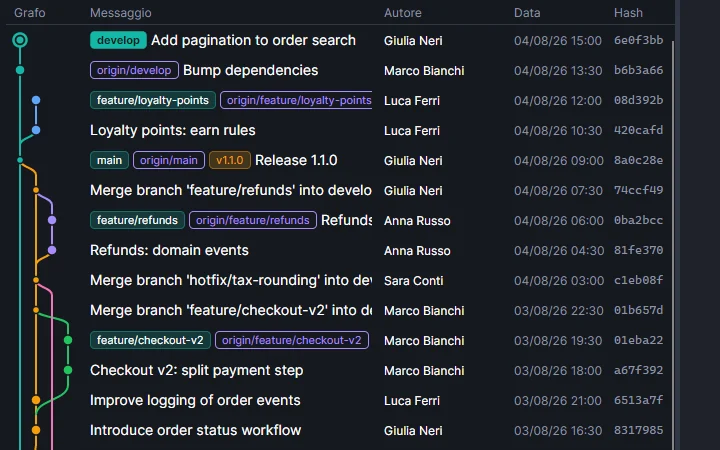The height and width of the screenshot is (450, 720).
Task: Click the main branch label
Action: pos(109,160)
